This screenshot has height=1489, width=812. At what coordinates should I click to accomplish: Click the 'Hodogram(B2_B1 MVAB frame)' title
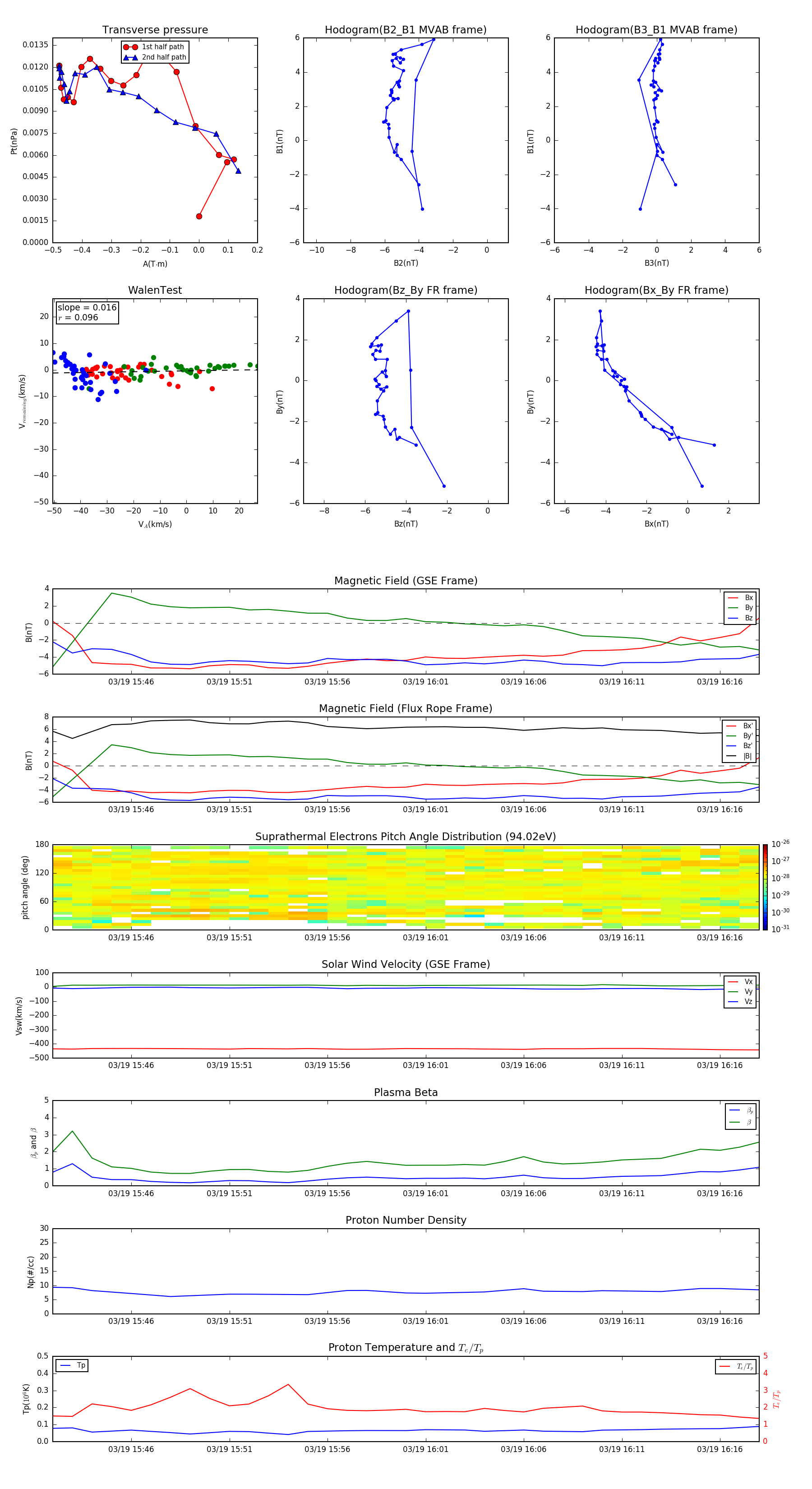point(405,30)
